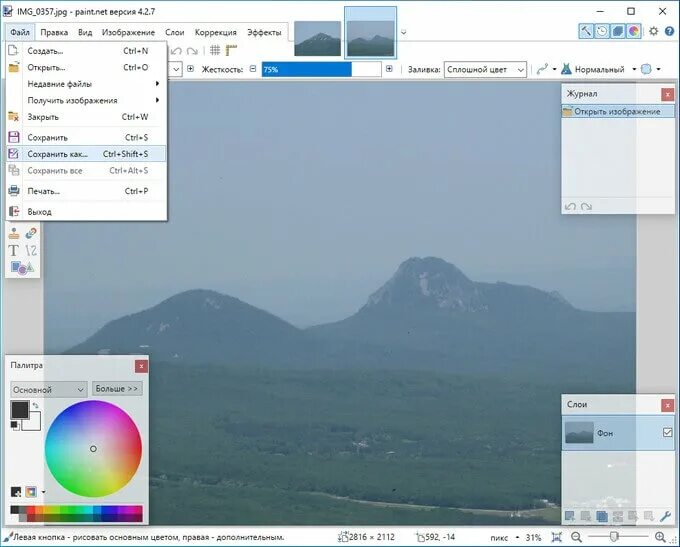Click the printer icon beside Печать
This screenshot has width=680, height=547.
(14, 190)
